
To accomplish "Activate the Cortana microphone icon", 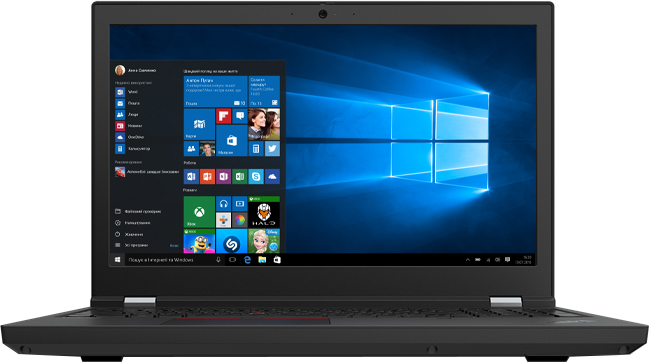I will pos(218,260).
